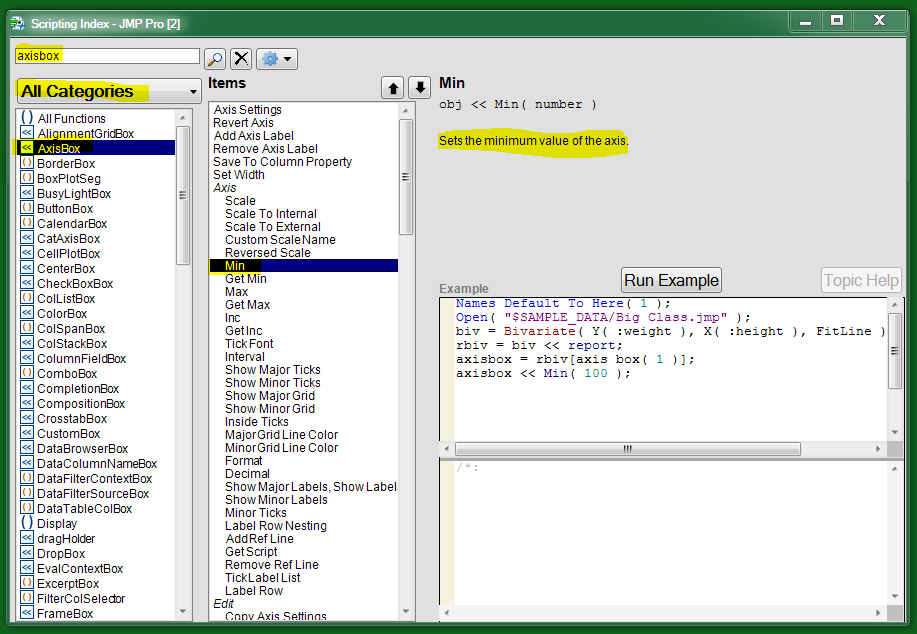This screenshot has height=634, width=917.
Task: Select All Functions in category list
Action: point(71,118)
